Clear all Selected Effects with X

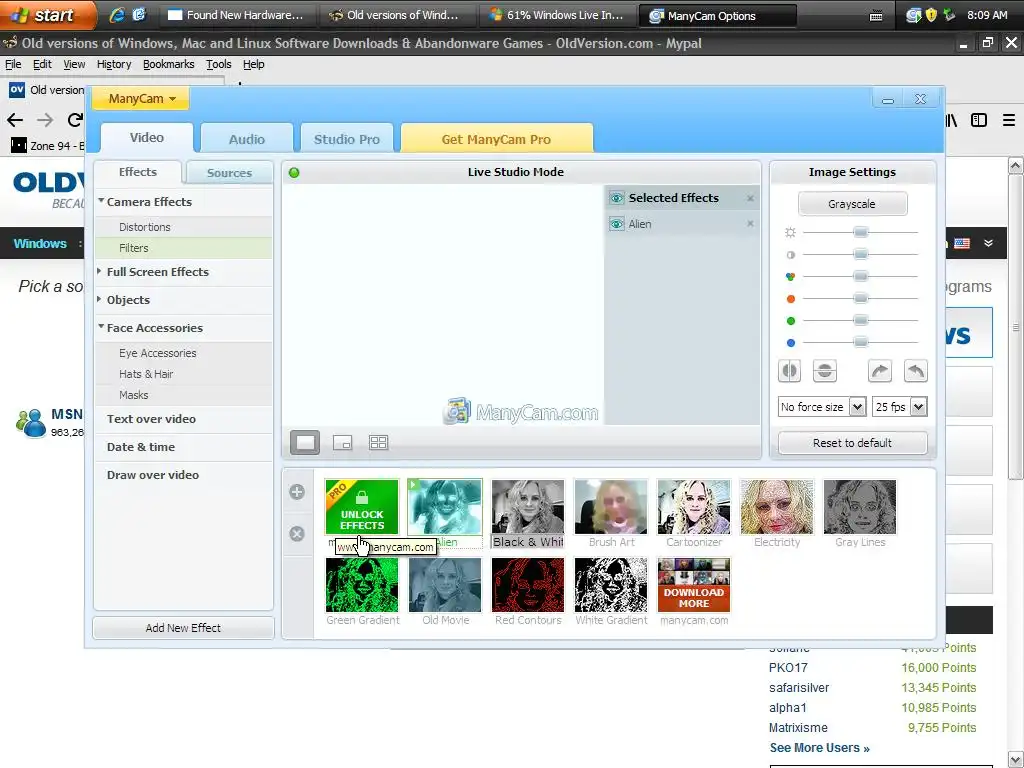[x=750, y=198]
